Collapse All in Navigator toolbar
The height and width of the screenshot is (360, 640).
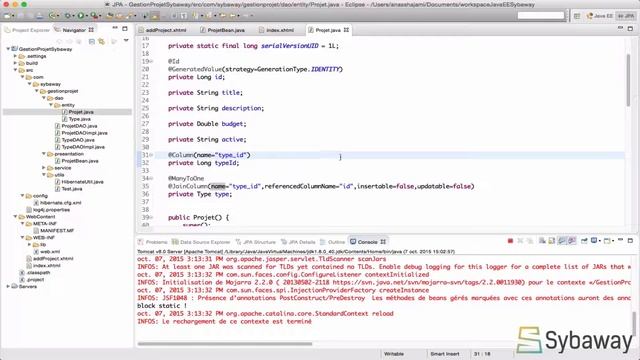click(x=92, y=41)
